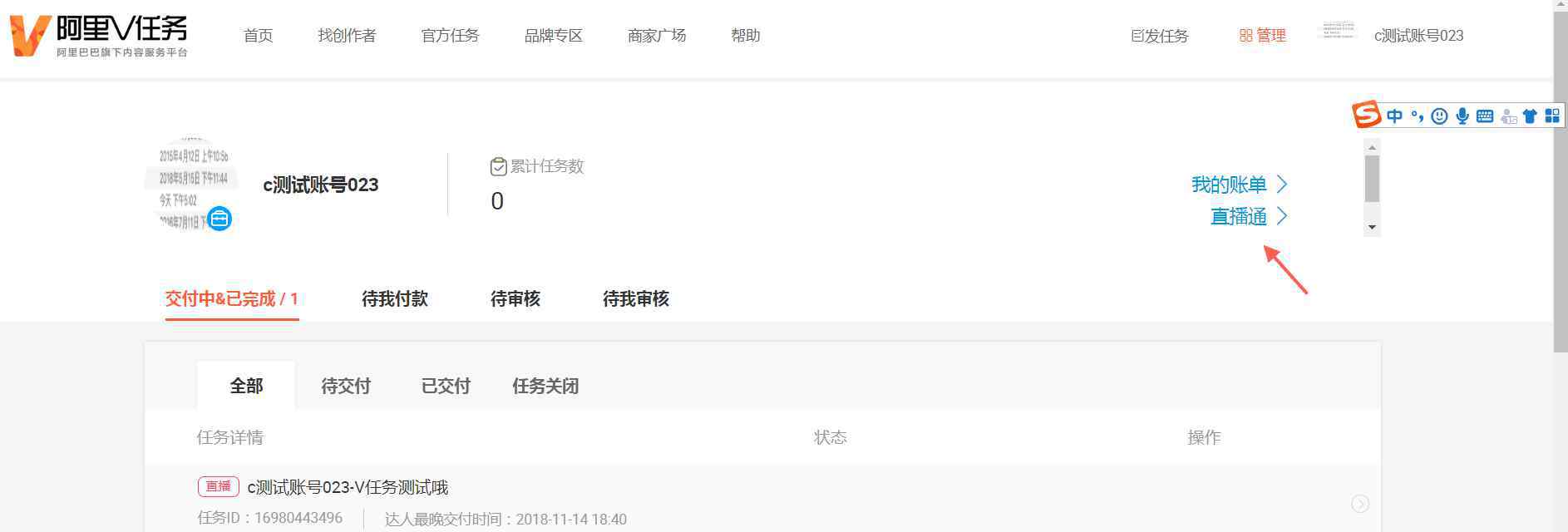Image resolution: width=1568 pixels, height=532 pixels.
Task: Toggle the Chinese punctuation mode icon
Action: coord(1418,116)
